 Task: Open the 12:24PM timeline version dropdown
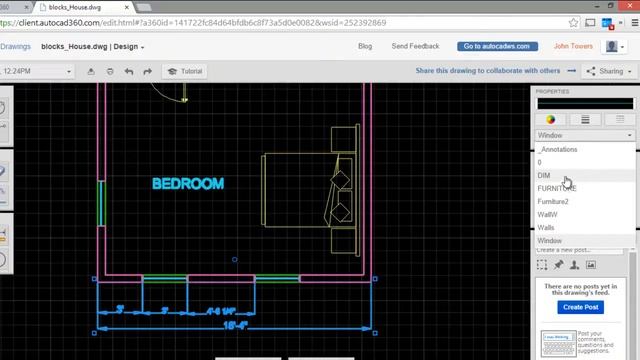coord(36,71)
